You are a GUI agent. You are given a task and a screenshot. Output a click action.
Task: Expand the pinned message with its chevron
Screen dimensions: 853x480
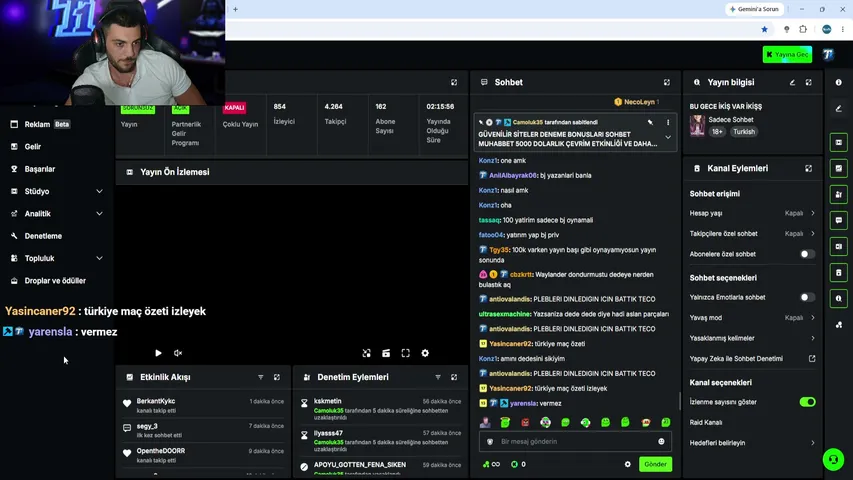click(668, 138)
